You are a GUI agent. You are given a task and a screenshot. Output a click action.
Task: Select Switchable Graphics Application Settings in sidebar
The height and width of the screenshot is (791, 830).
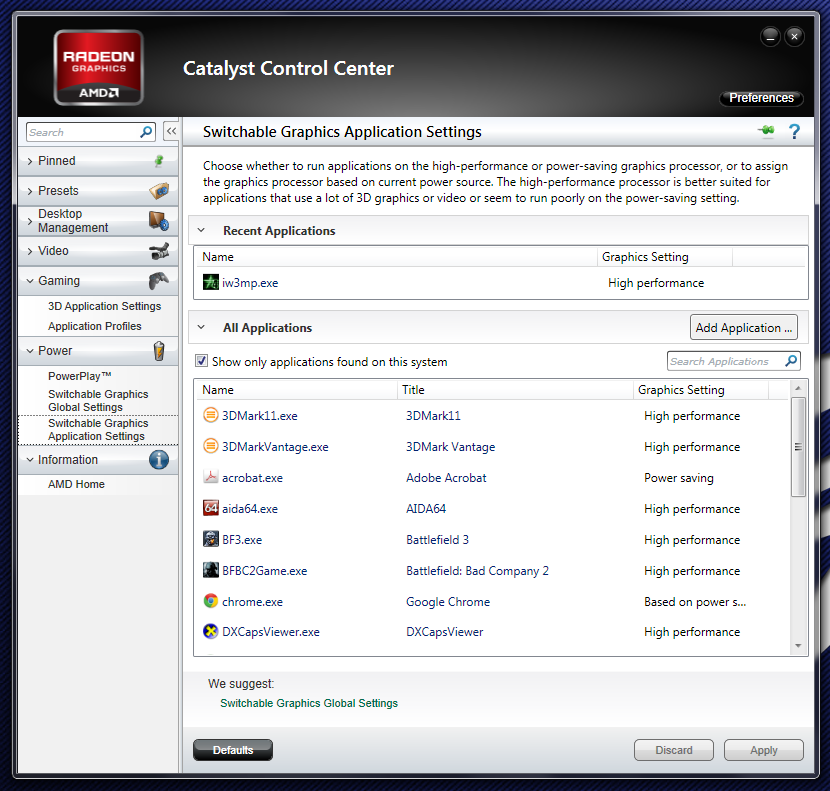click(x=98, y=429)
